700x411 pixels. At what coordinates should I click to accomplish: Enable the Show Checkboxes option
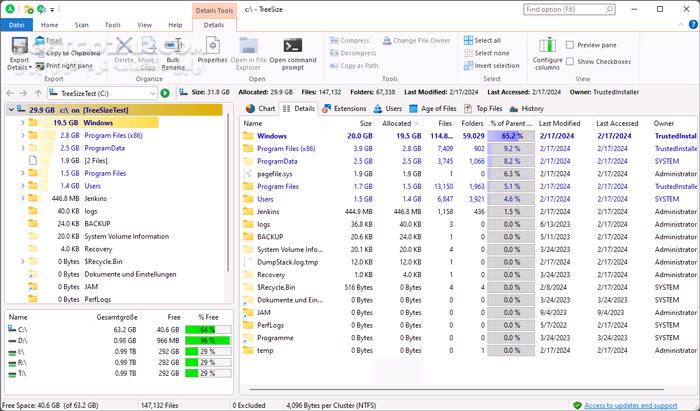pos(570,62)
